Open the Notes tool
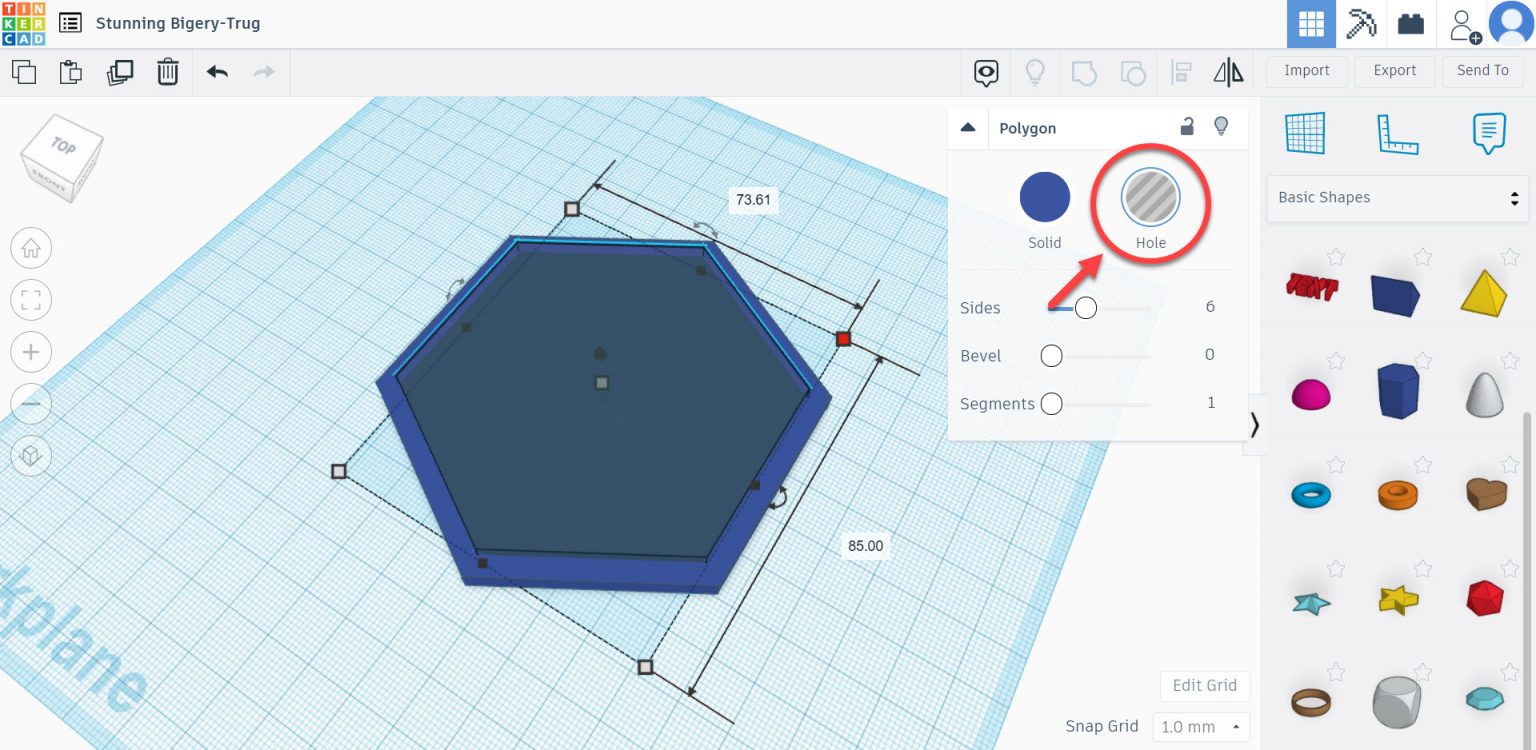The width and height of the screenshot is (1536, 750). pyautogui.click(x=1488, y=131)
